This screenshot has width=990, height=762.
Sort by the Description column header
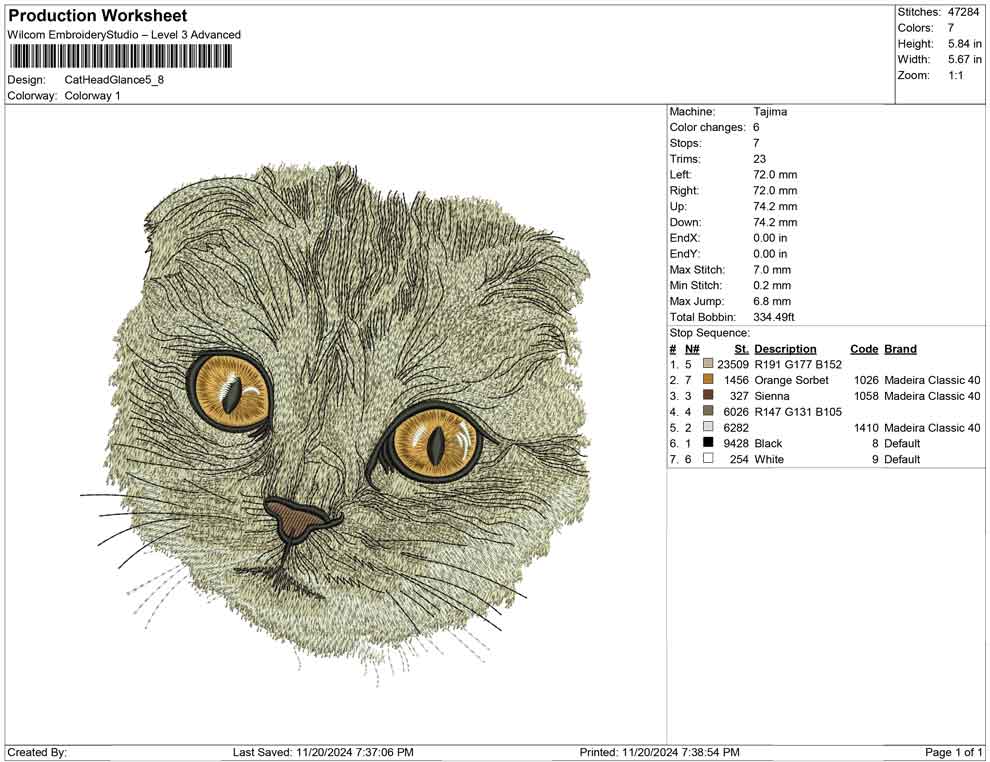(786, 348)
